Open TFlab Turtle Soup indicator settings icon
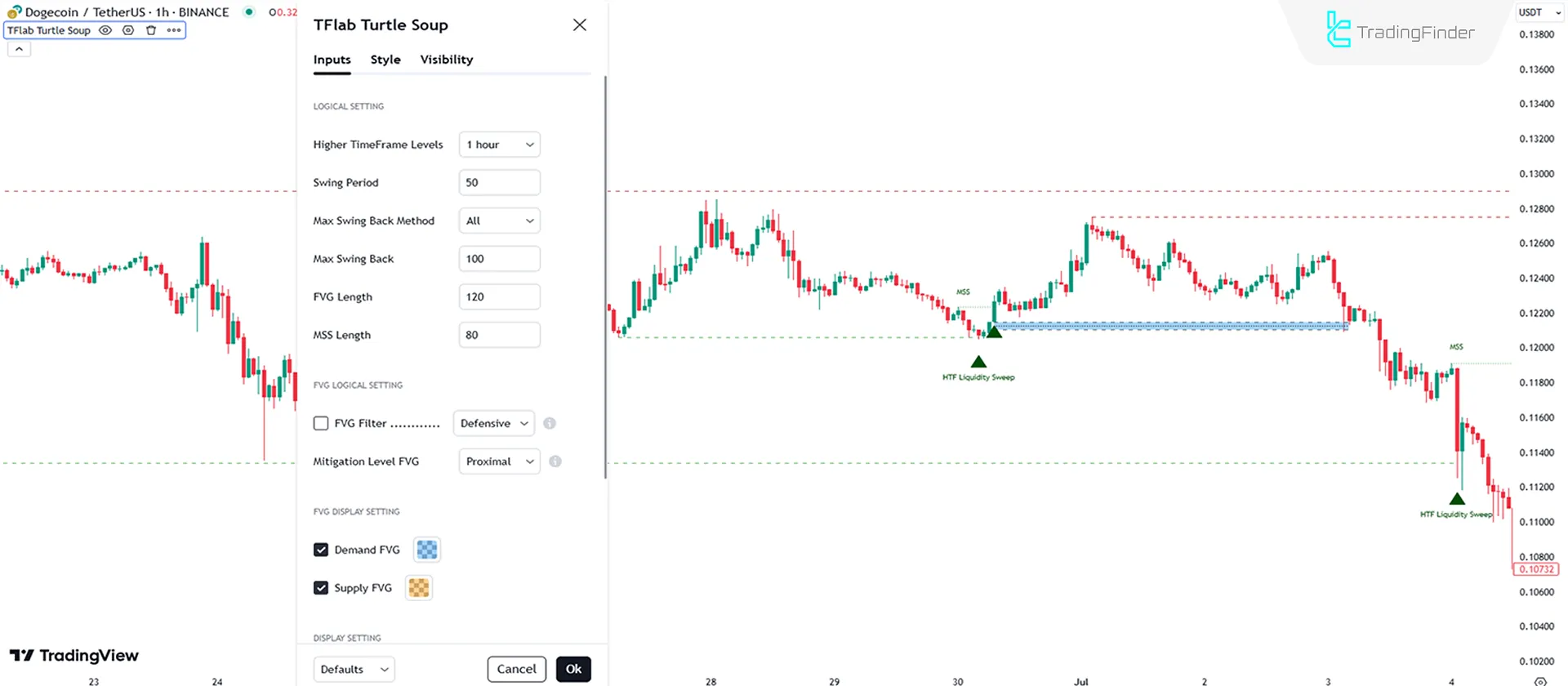This screenshot has height=686, width=1568. pos(128,30)
